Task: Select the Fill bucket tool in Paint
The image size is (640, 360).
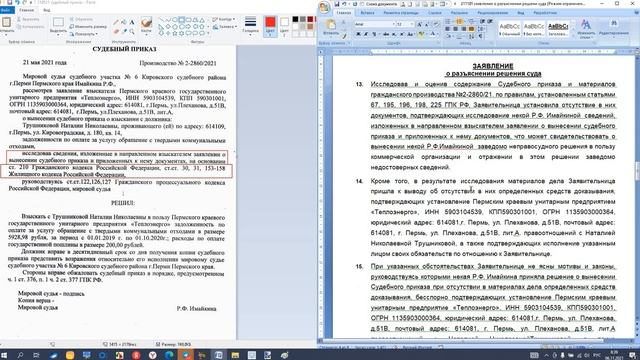Action: (124, 22)
